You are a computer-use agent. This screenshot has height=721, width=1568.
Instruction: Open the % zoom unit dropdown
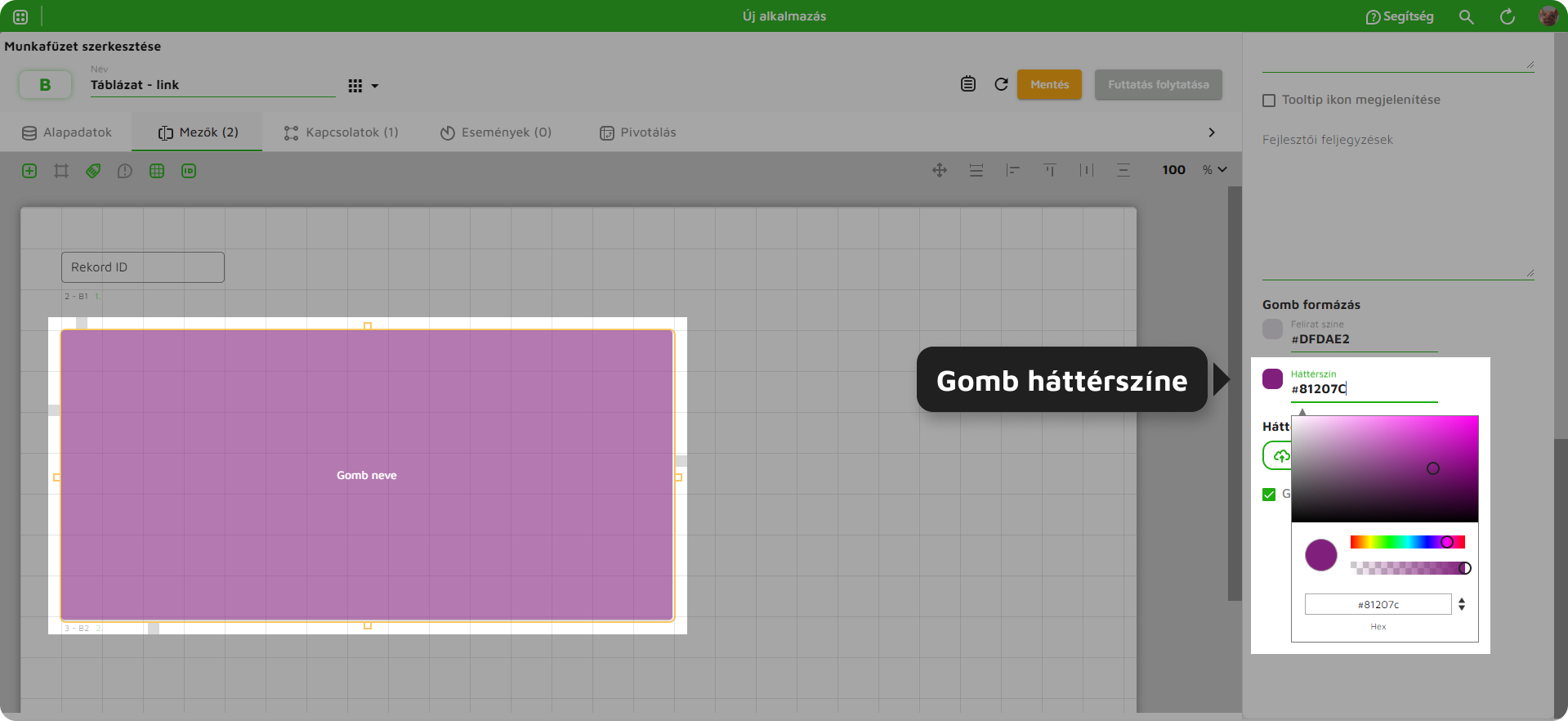pyautogui.click(x=1215, y=170)
